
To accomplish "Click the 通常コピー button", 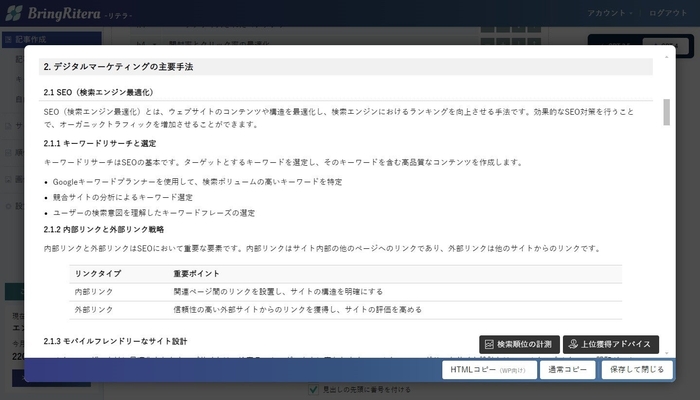I will pos(567,370).
